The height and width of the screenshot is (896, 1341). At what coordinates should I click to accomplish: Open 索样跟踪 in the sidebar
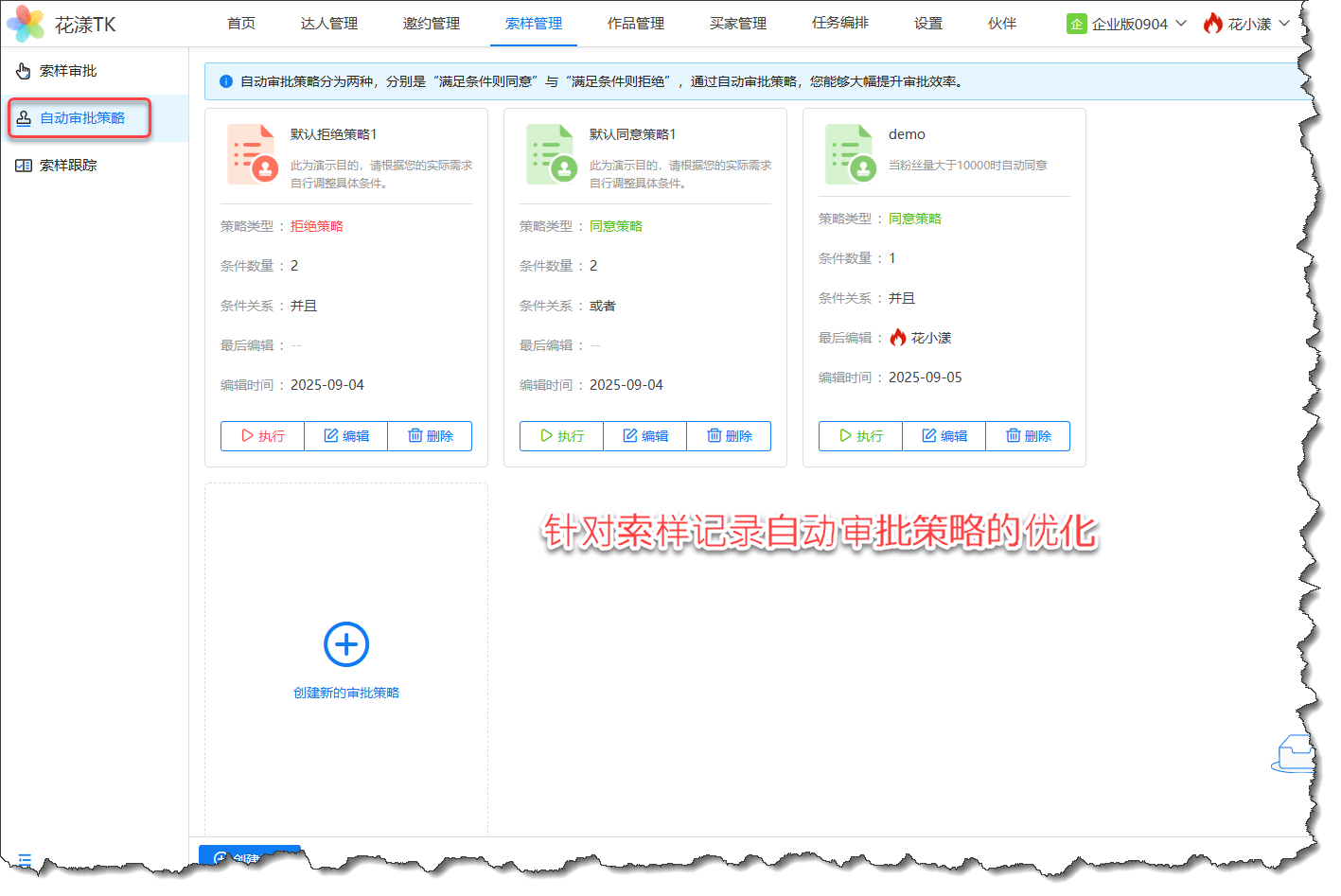[68, 166]
